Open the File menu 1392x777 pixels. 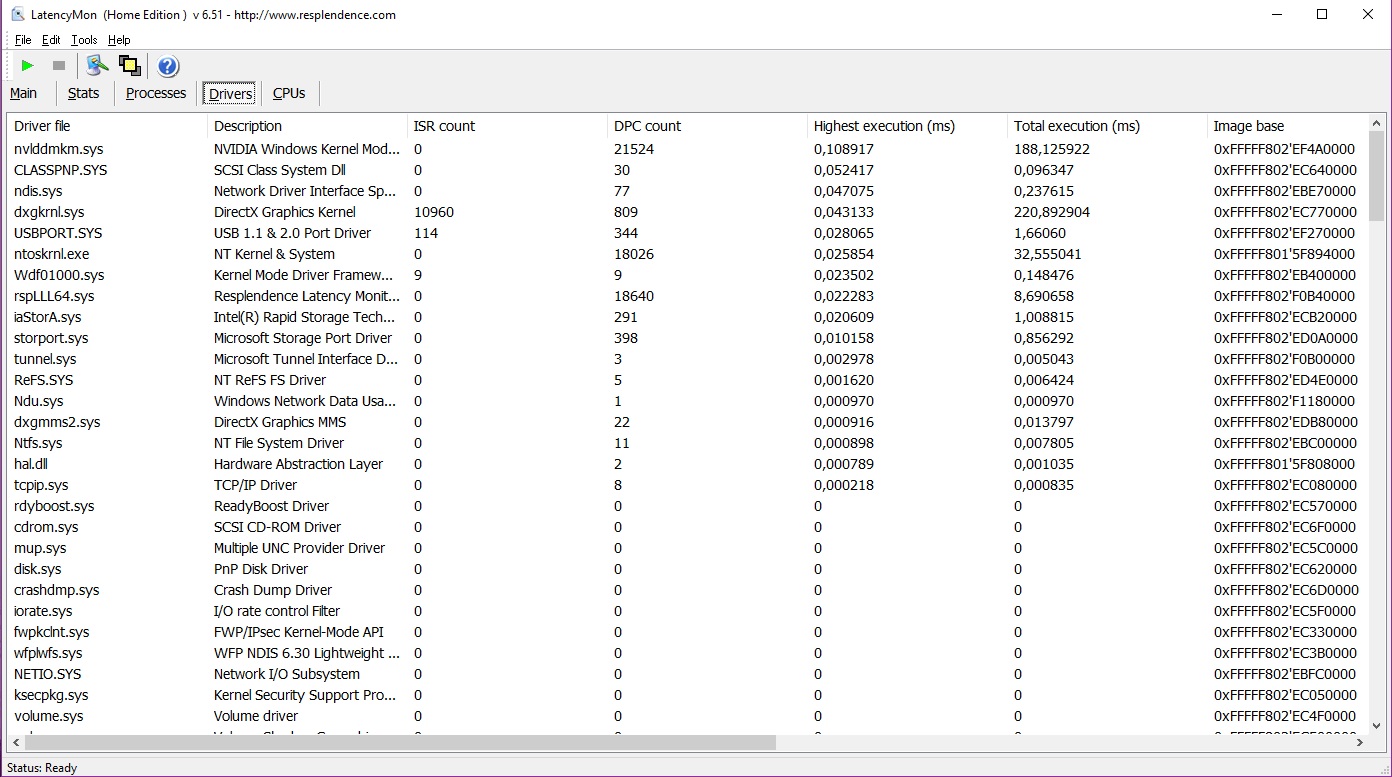[x=23, y=40]
